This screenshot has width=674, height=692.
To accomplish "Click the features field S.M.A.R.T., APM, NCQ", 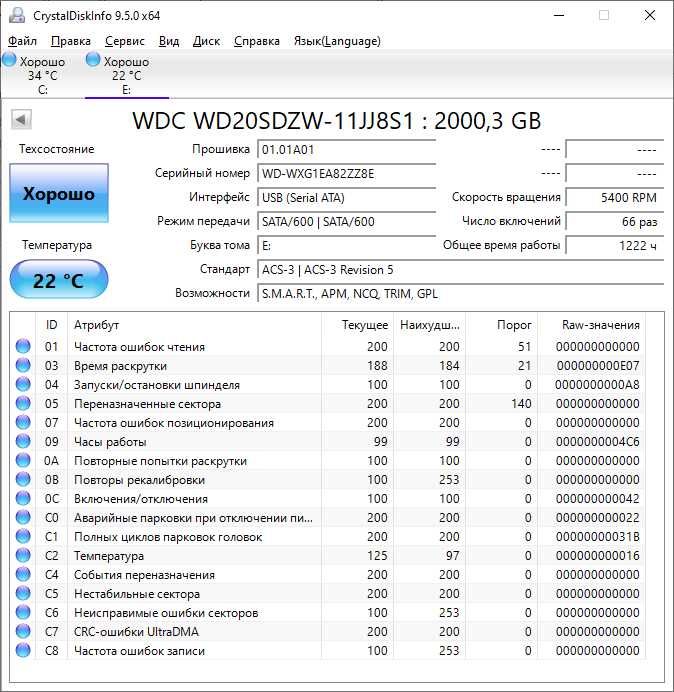I will pyautogui.click(x=460, y=293).
